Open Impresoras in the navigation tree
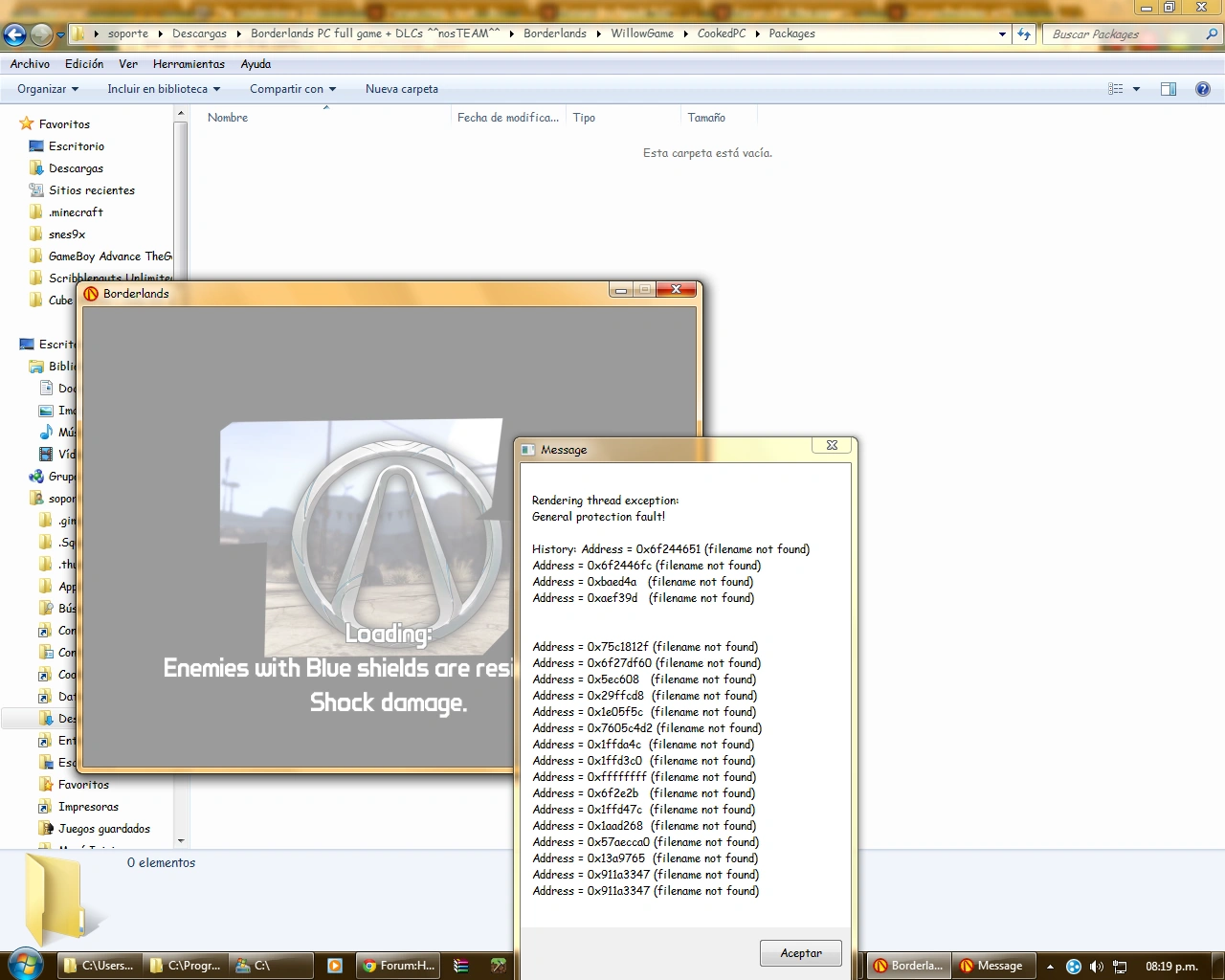This screenshot has width=1225, height=980. 88,807
